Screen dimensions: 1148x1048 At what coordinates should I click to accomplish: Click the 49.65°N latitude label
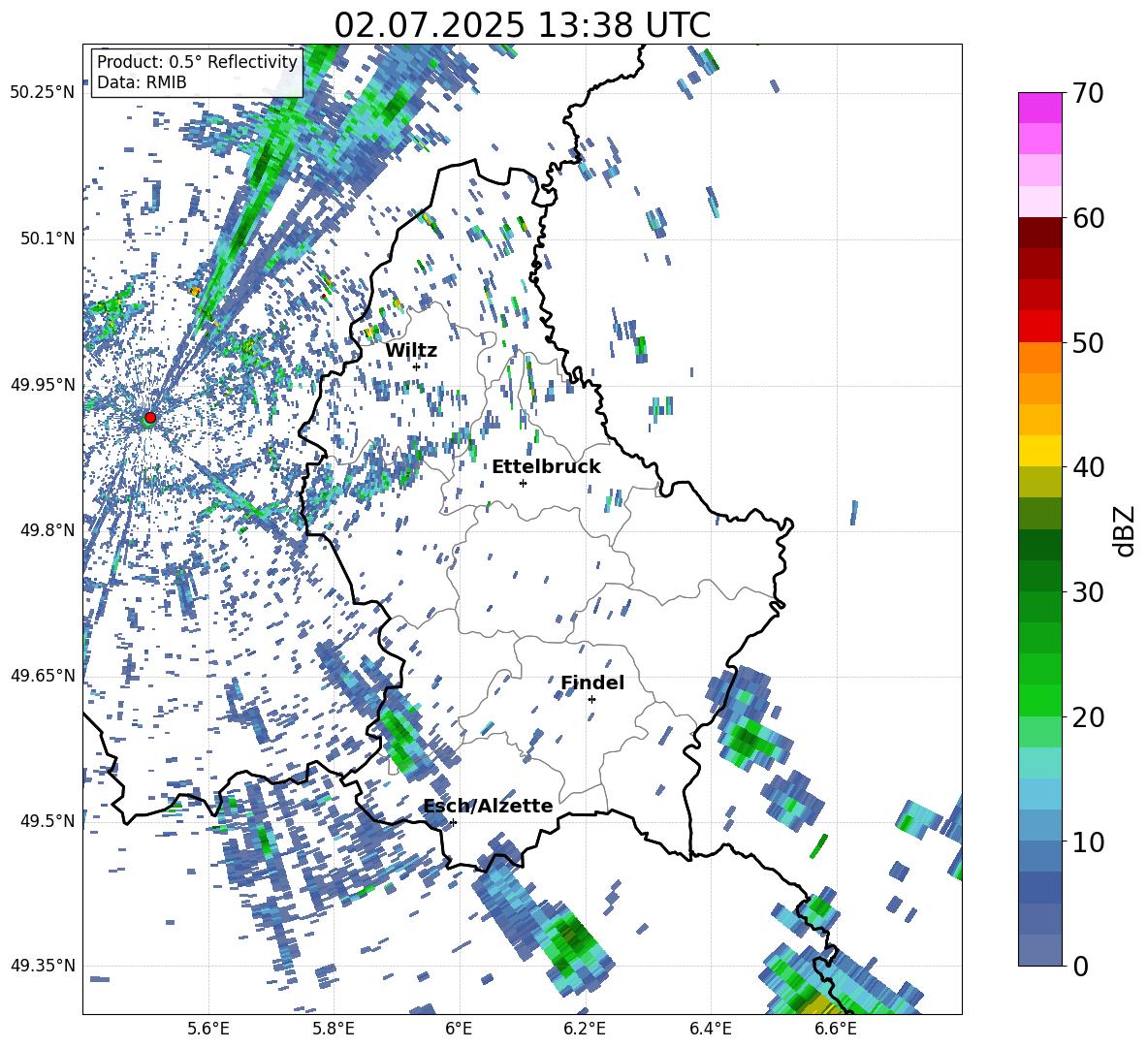(43, 675)
